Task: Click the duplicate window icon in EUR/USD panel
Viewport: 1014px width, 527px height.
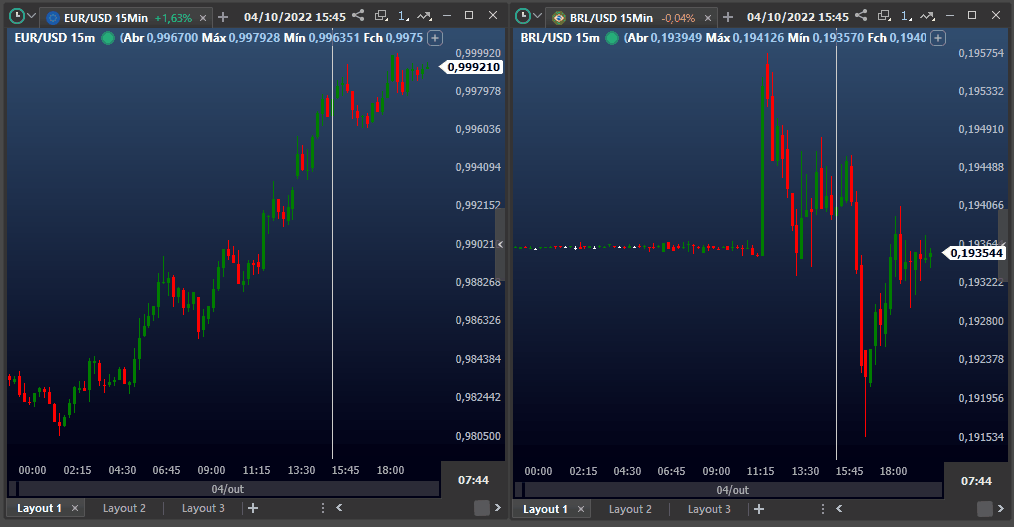Action: click(x=381, y=16)
